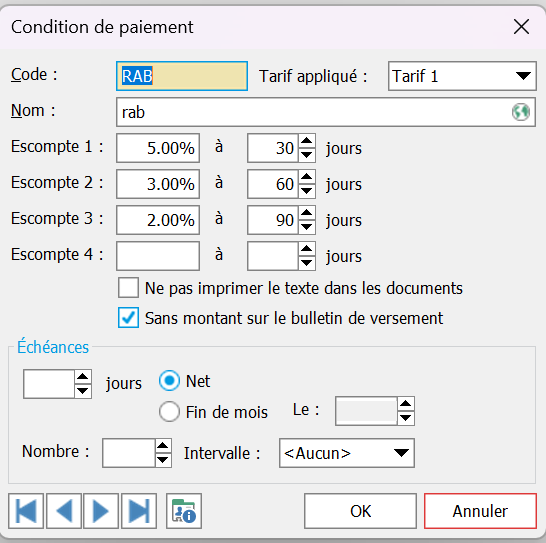This screenshot has height=543, width=546.
Task: Click the Annuler button
Action: pyautogui.click(x=481, y=511)
